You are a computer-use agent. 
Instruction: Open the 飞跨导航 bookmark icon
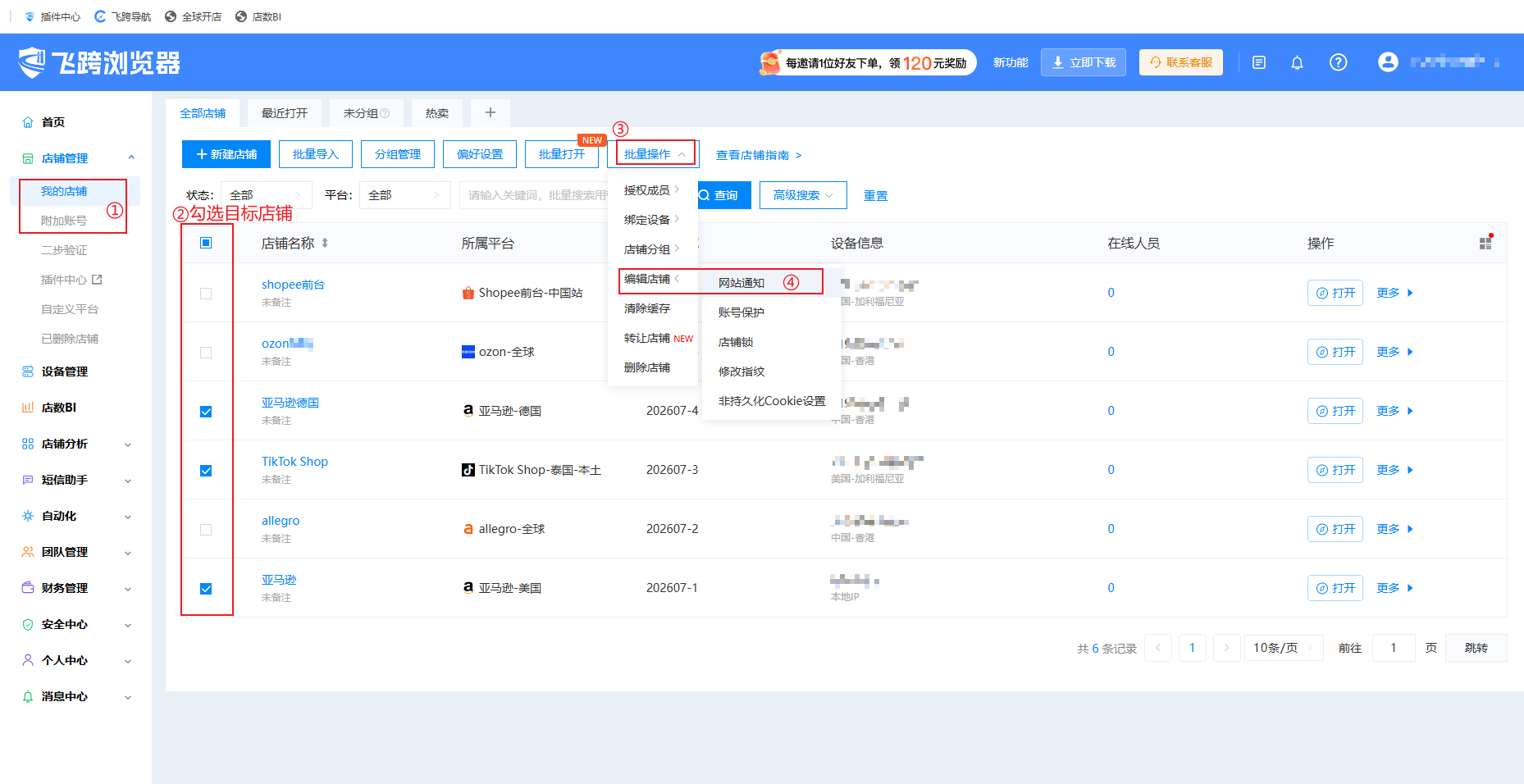(100, 16)
